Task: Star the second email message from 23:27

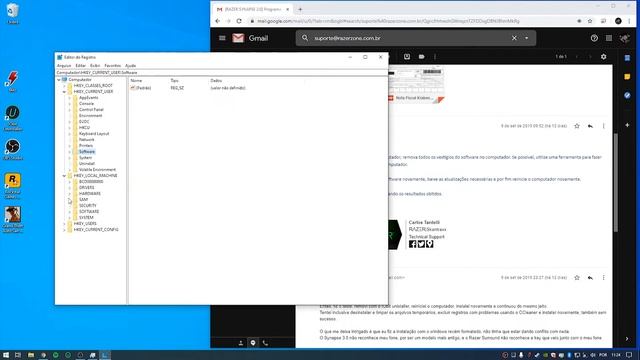Action: click(x=577, y=278)
